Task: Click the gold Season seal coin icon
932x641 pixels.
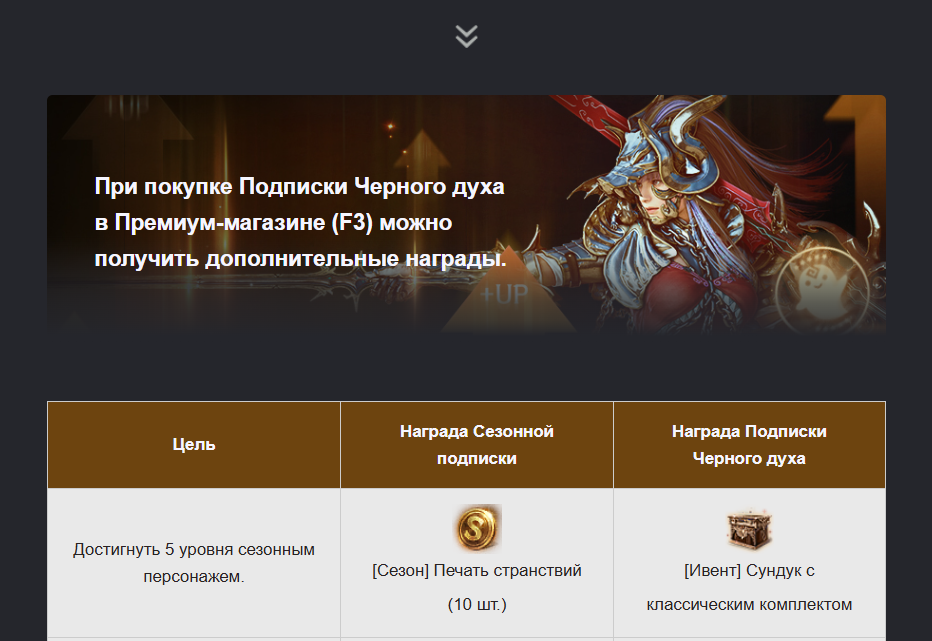Action: point(478,528)
